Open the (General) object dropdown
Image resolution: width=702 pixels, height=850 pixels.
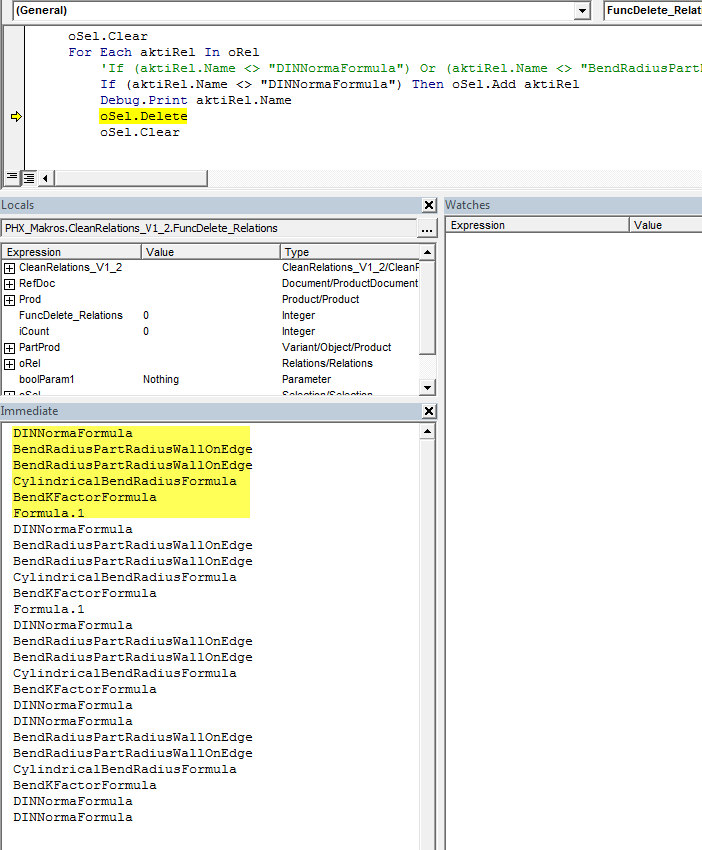point(582,10)
